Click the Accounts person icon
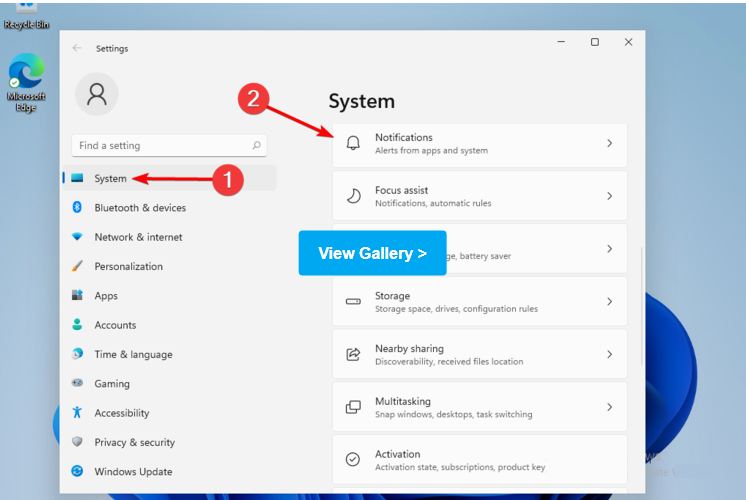Viewport: 746px width, 500px height. point(77,324)
